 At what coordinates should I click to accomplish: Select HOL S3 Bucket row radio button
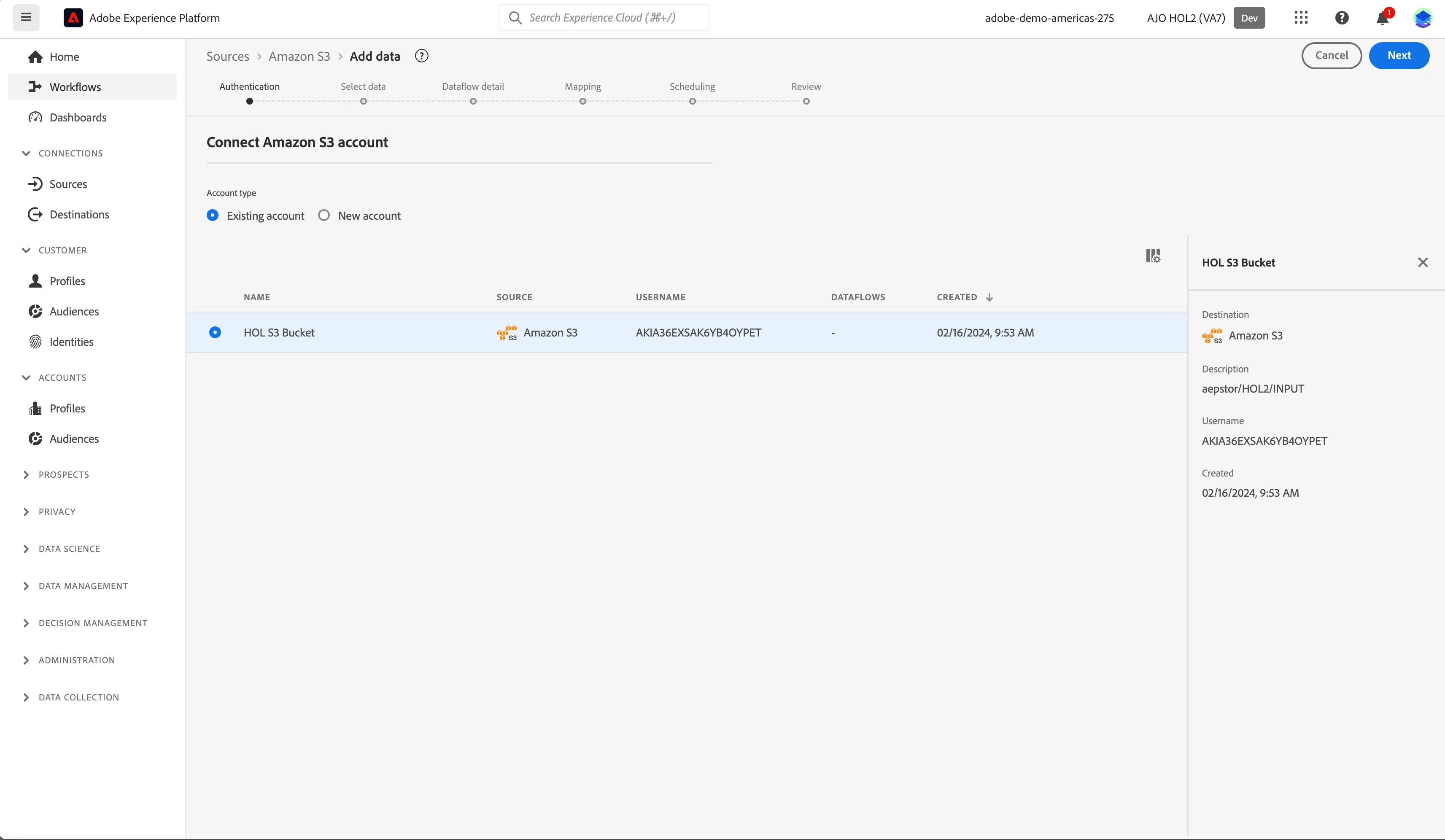tap(215, 333)
